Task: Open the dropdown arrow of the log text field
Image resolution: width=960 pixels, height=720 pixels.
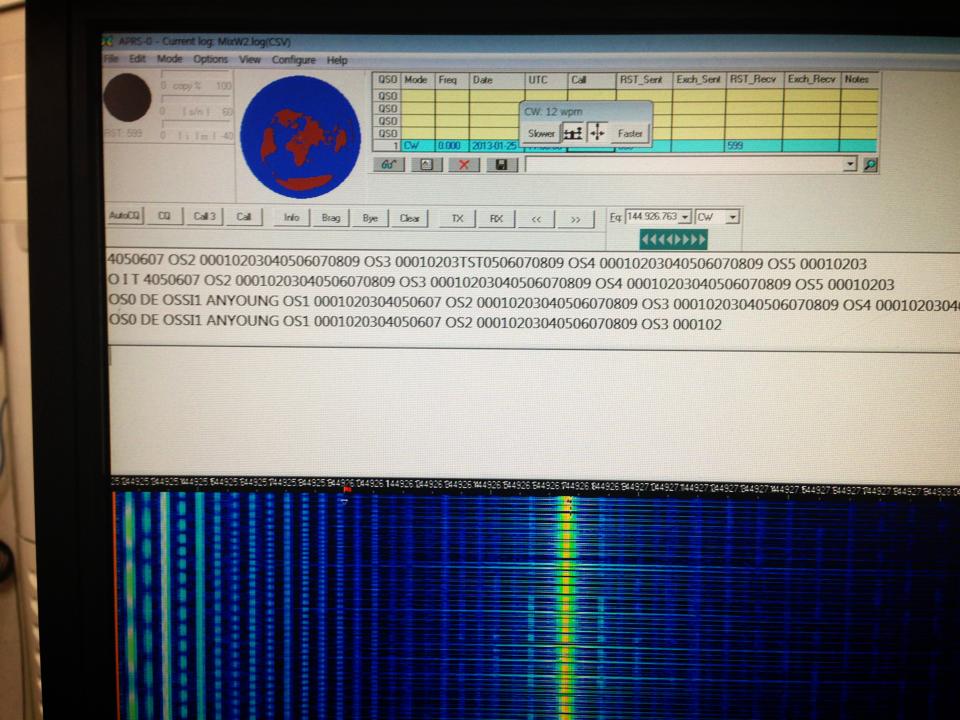Action: coord(850,164)
